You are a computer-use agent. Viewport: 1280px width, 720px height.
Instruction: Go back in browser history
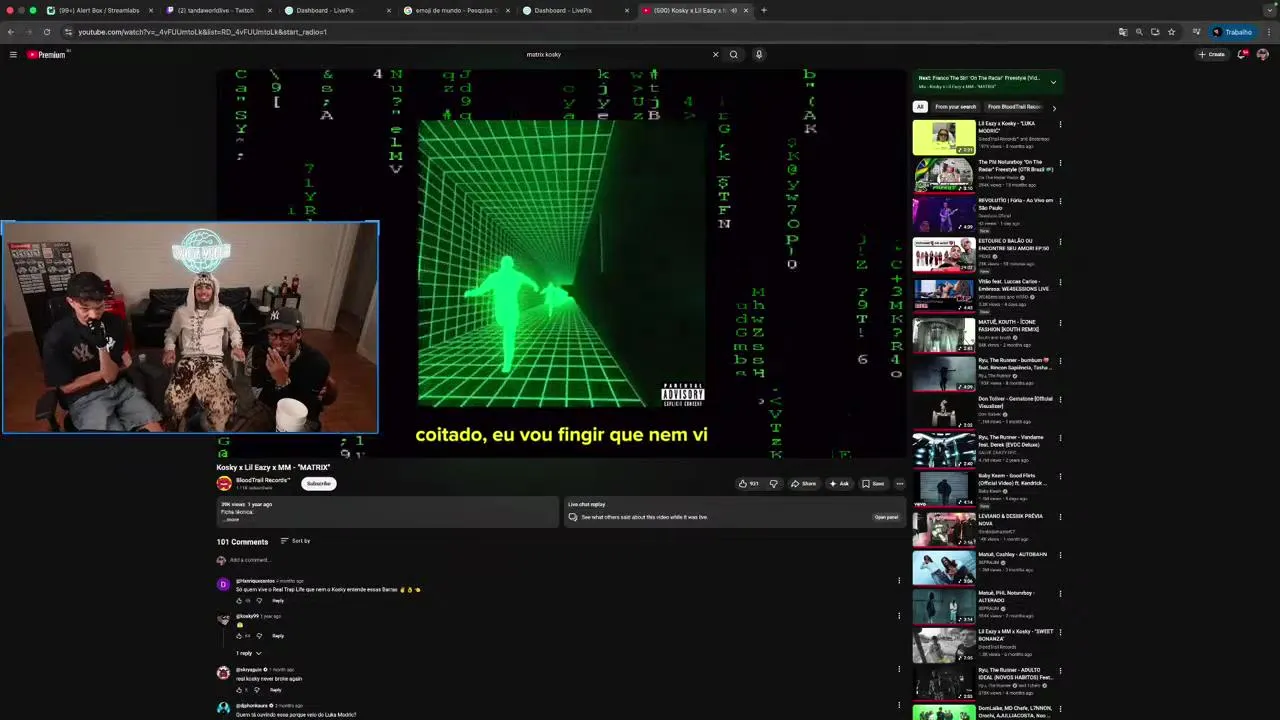coord(11,32)
